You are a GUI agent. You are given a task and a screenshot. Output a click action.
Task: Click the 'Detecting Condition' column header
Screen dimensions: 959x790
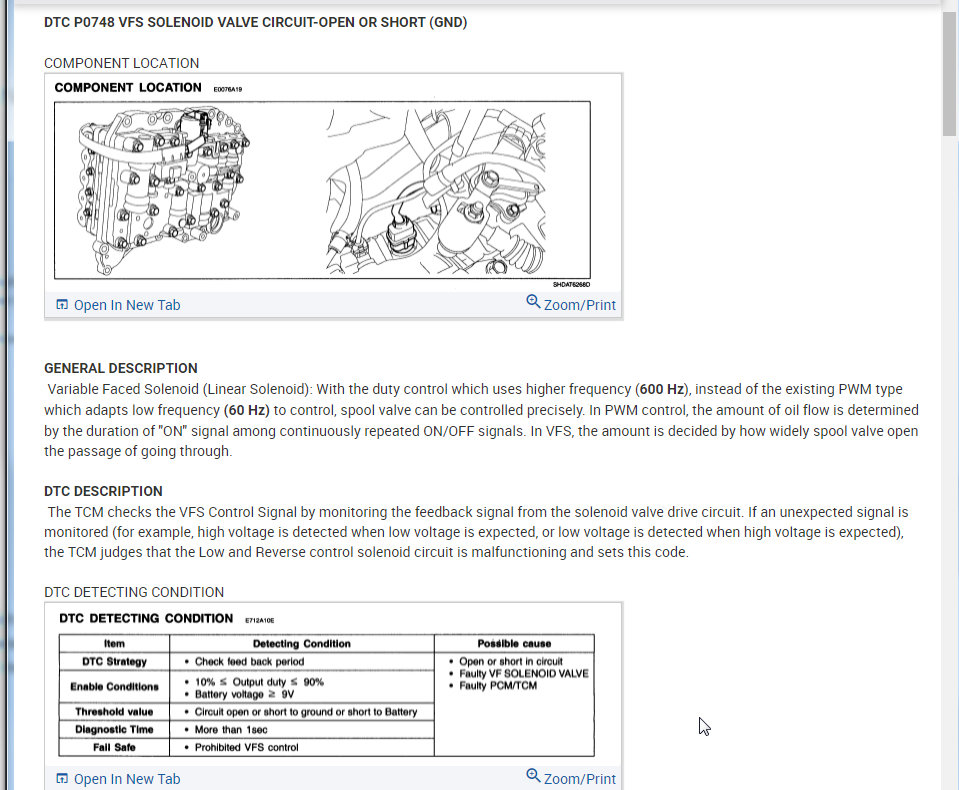point(302,644)
